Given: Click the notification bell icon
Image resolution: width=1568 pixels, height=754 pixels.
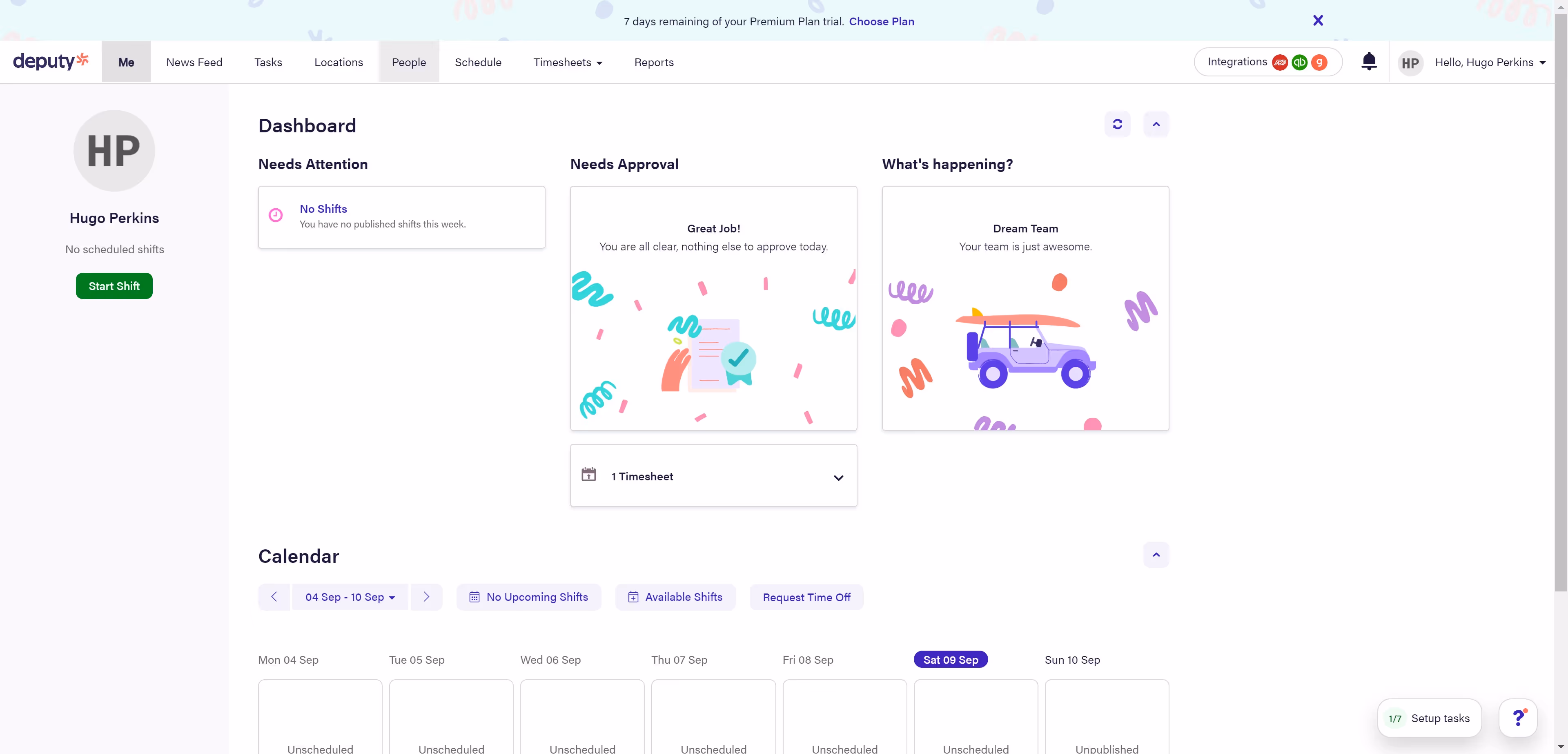Looking at the screenshot, I should (1368, 62).
